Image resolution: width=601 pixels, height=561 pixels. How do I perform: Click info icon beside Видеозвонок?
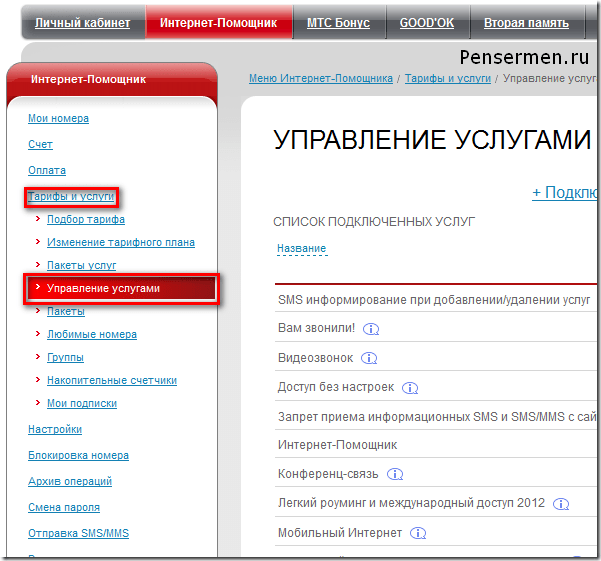[x=369, y=358]
